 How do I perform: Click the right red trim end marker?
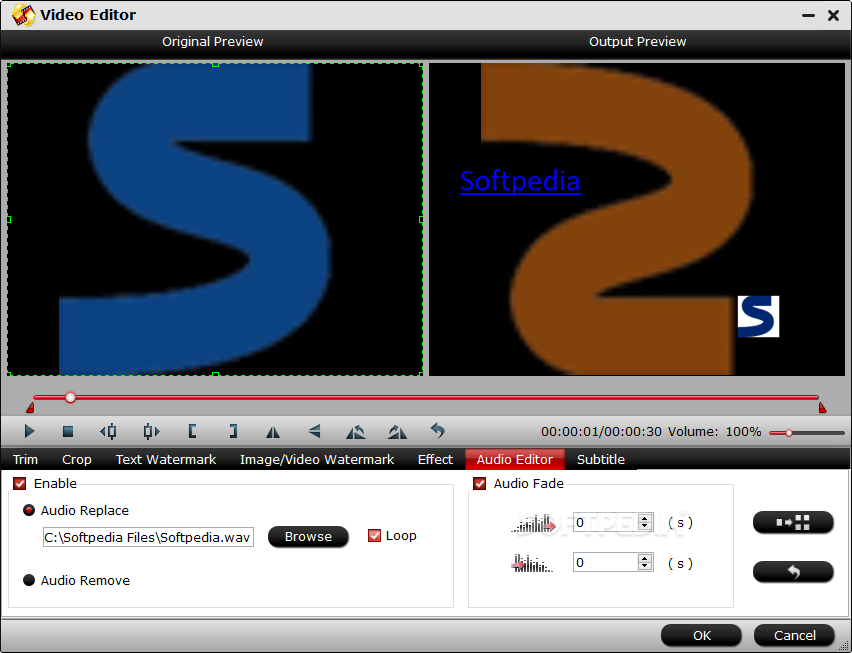pos(823,407)
